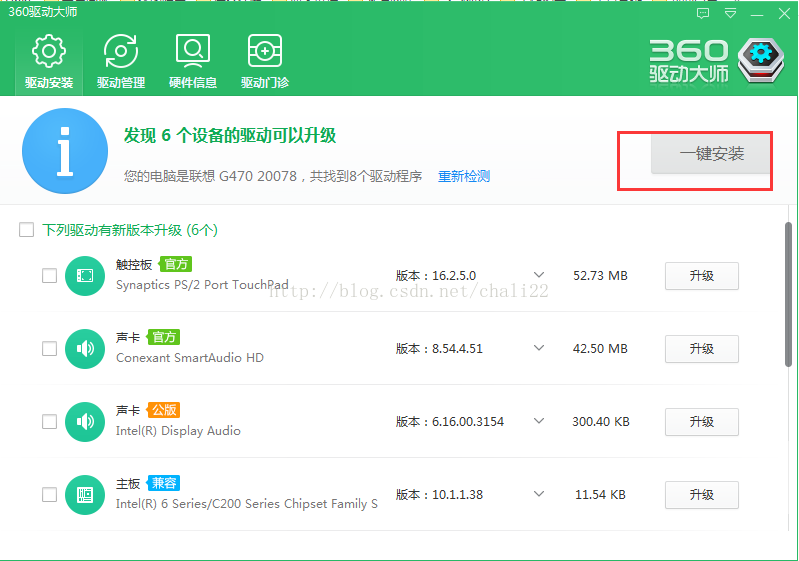
Task: Minimize the 360驱动大师 window
Action: pyautogui.click(x=757, y=15)
